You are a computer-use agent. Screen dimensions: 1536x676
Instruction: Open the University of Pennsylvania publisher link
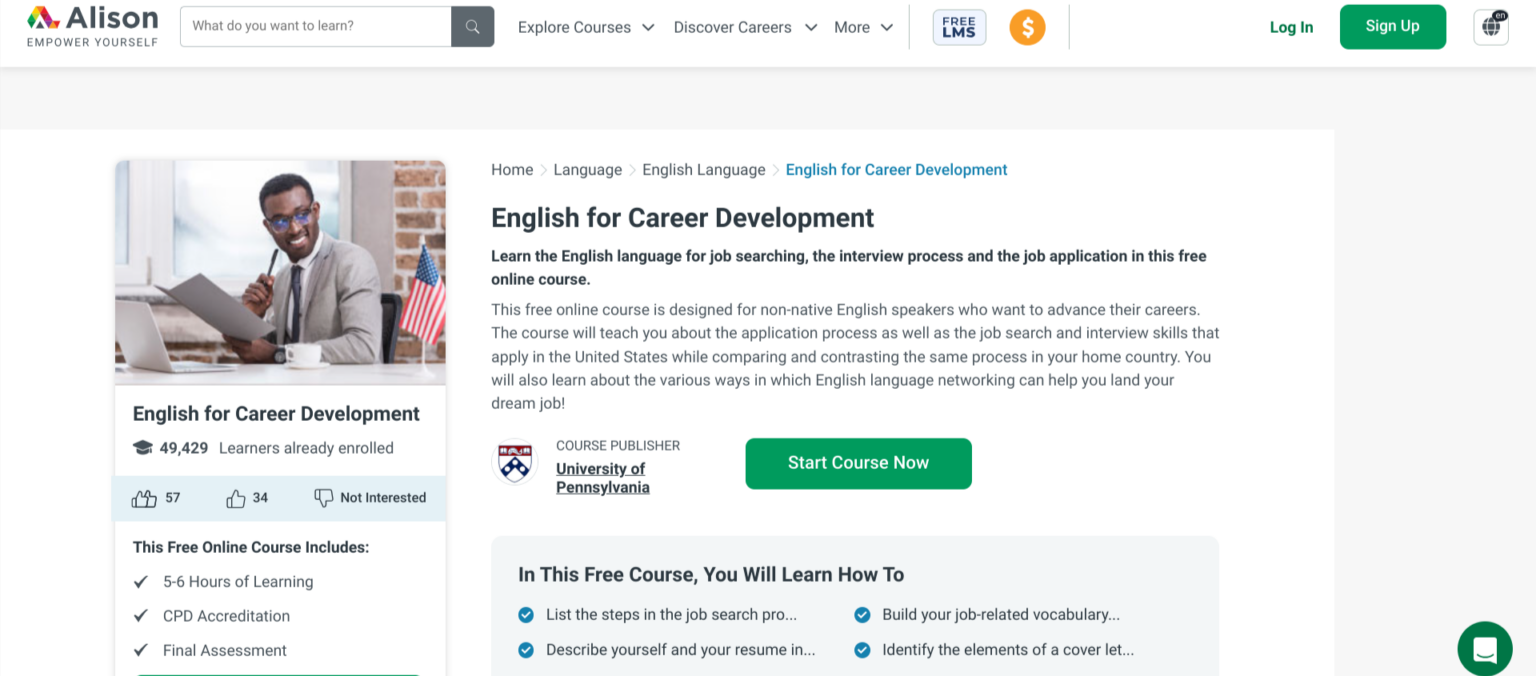point(602,477)
